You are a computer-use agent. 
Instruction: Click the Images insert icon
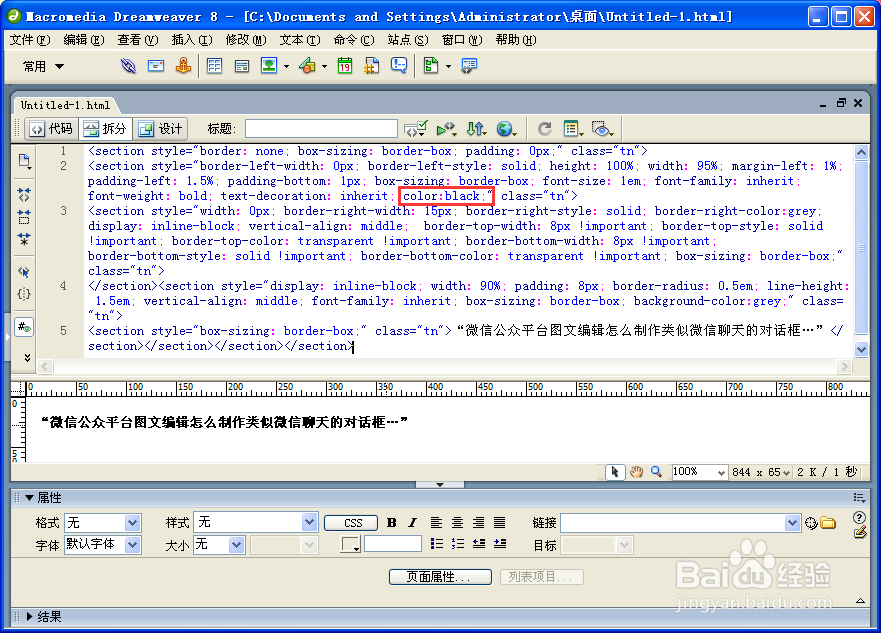pyautogui.click(x=269, y=66)
